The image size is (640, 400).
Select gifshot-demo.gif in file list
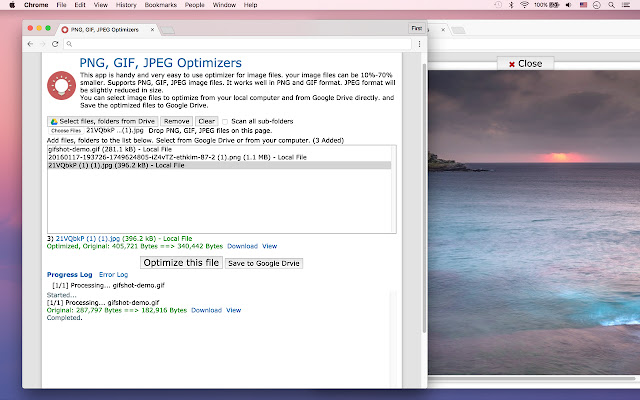220,149
